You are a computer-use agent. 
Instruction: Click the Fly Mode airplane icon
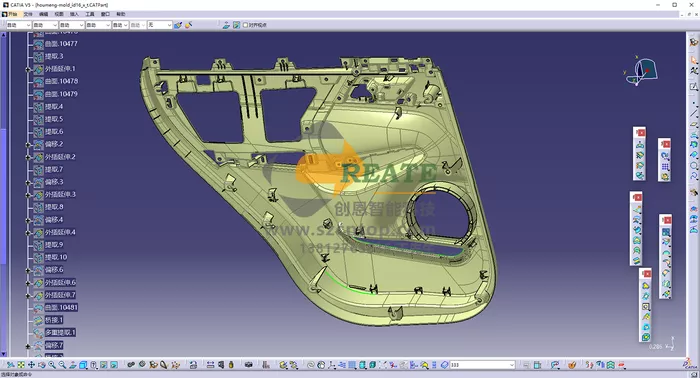(11, 365)
